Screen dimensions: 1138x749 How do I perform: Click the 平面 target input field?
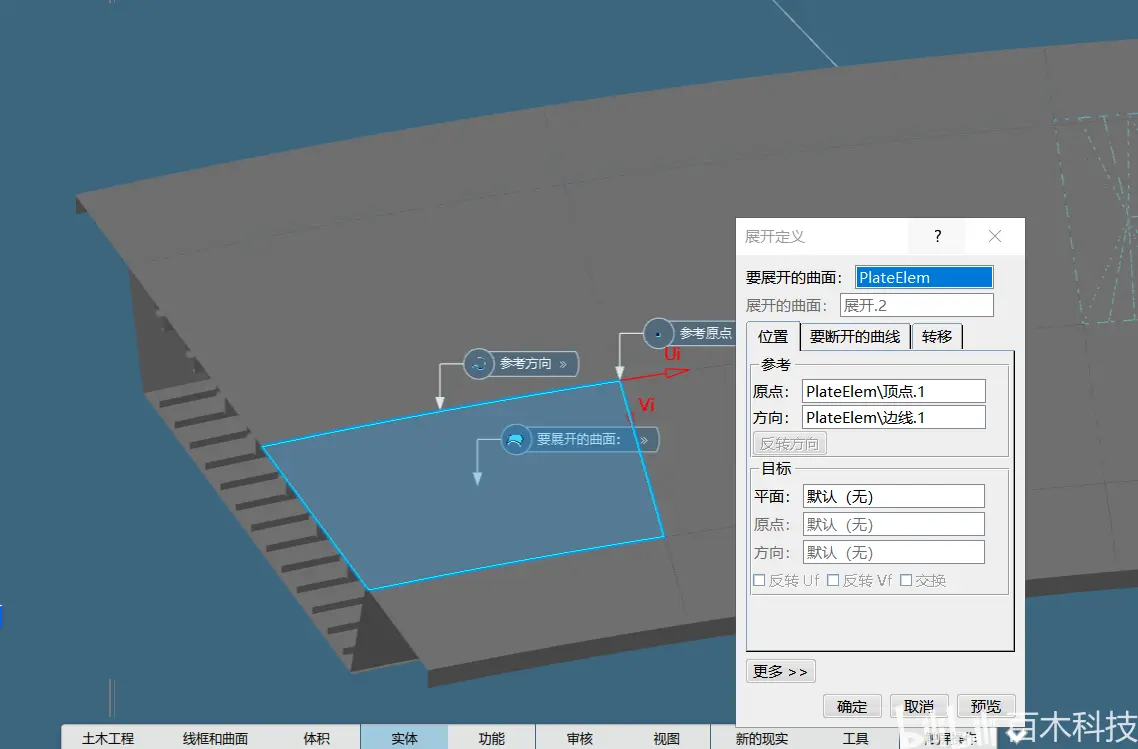pyautogui.click(x=893, y=496)
